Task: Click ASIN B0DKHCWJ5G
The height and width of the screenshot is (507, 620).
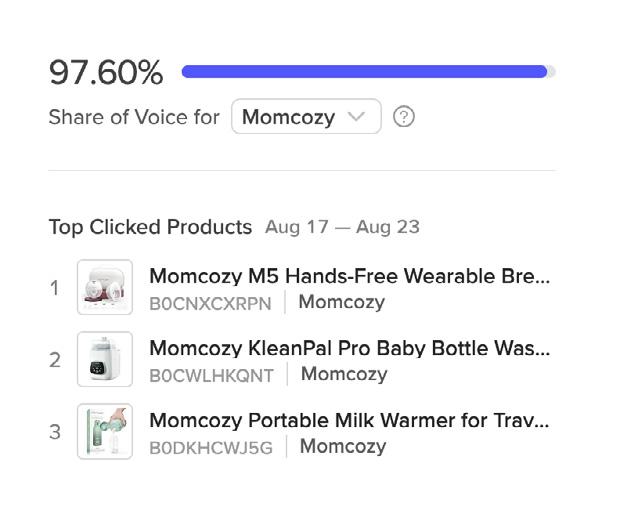Action: click(211, 447)
